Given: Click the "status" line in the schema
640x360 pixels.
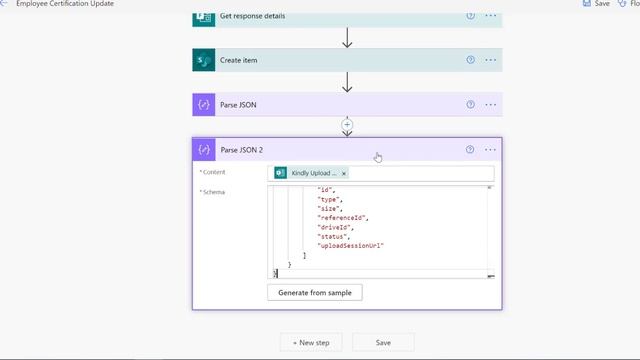Looking at the screenshot, I should (x=333, y=237).
